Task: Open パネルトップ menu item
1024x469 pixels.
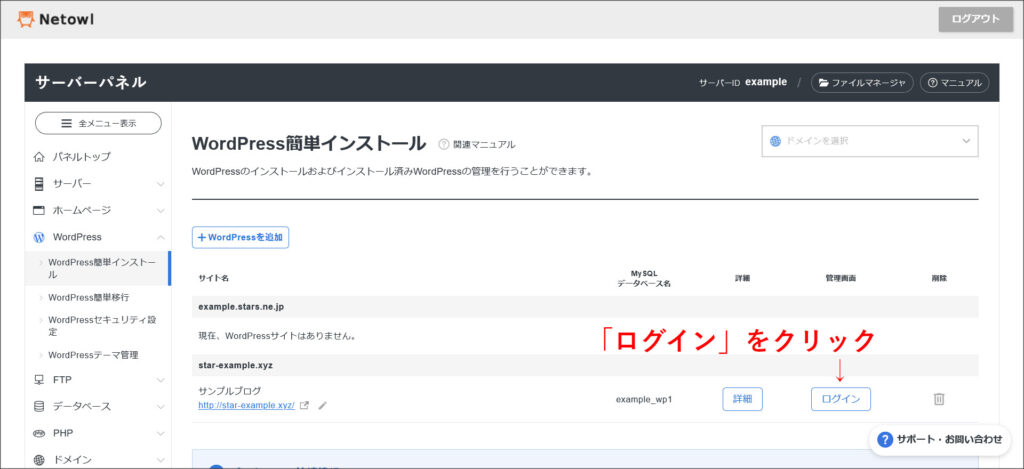Action: point(82,157)
